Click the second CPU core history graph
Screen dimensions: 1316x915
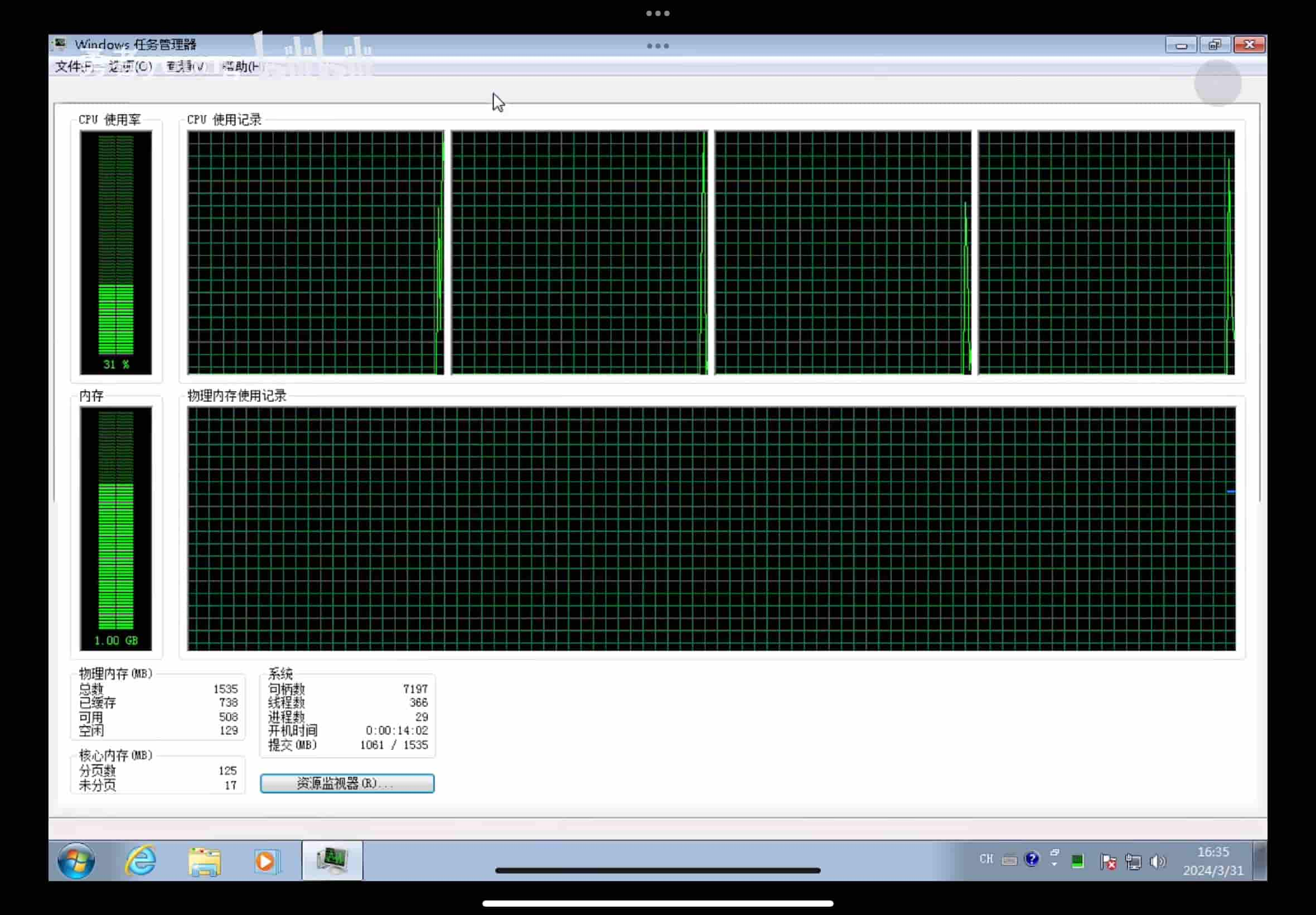[x=579, y=253]
